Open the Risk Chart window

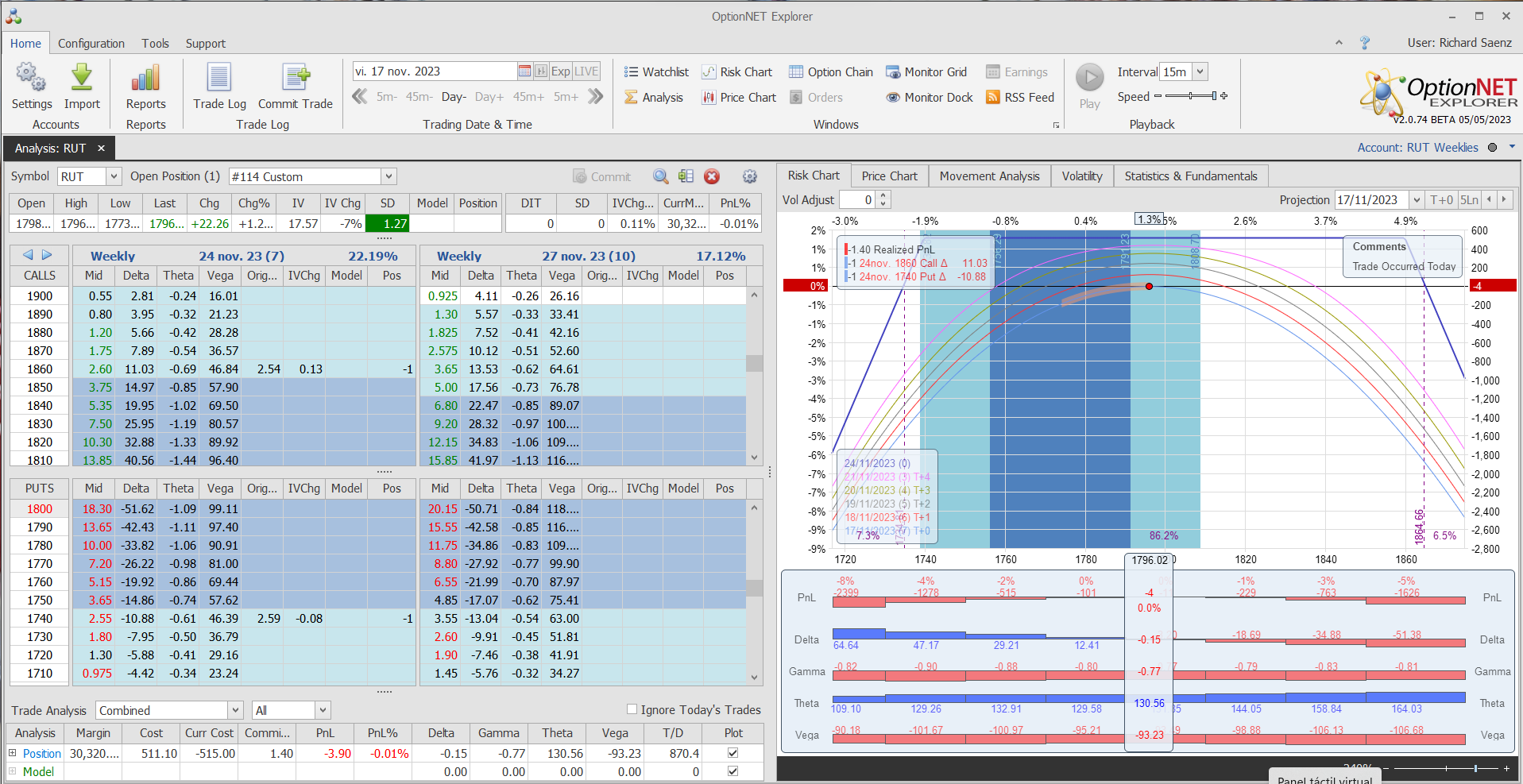[737, 72]
